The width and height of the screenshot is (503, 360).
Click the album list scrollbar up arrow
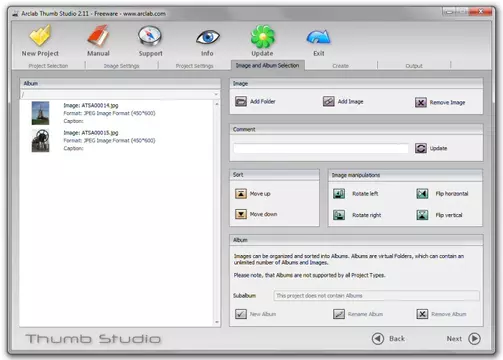click(x=217, y=104)
